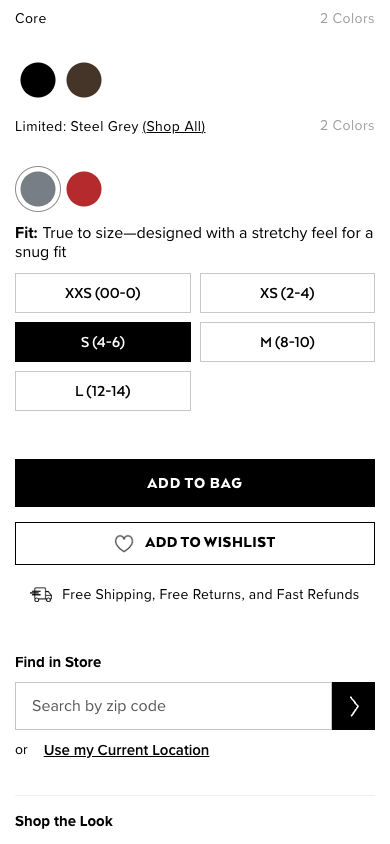This screenshot has width=390, height=844.
Task: Click the Add to Wishlist text
Action: [x=210, y=542]
